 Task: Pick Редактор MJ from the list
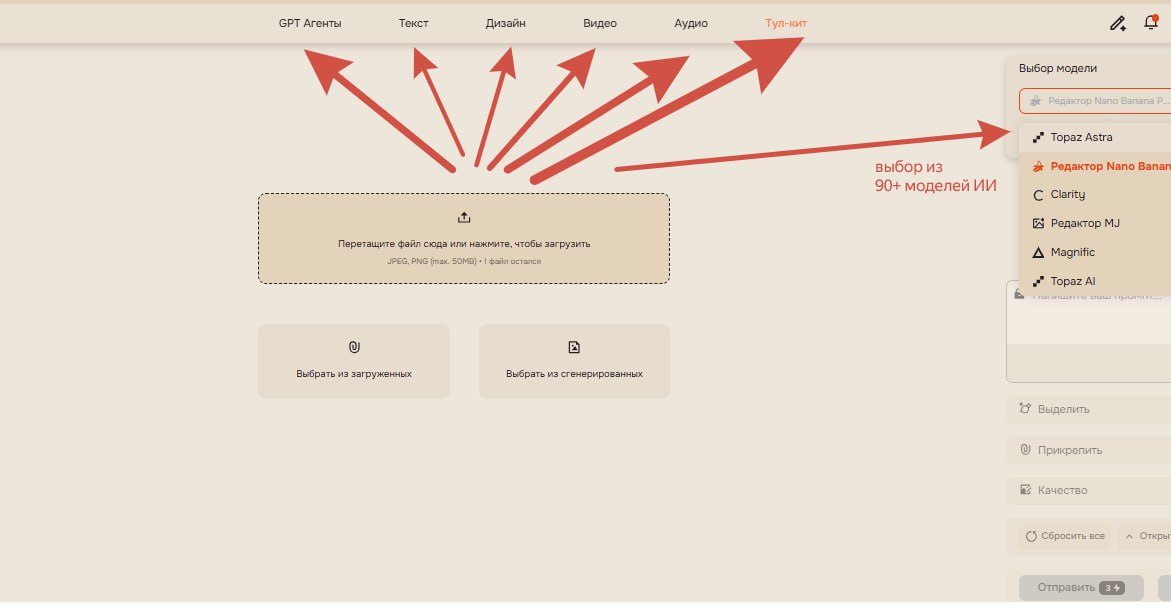pos(1095,223)
